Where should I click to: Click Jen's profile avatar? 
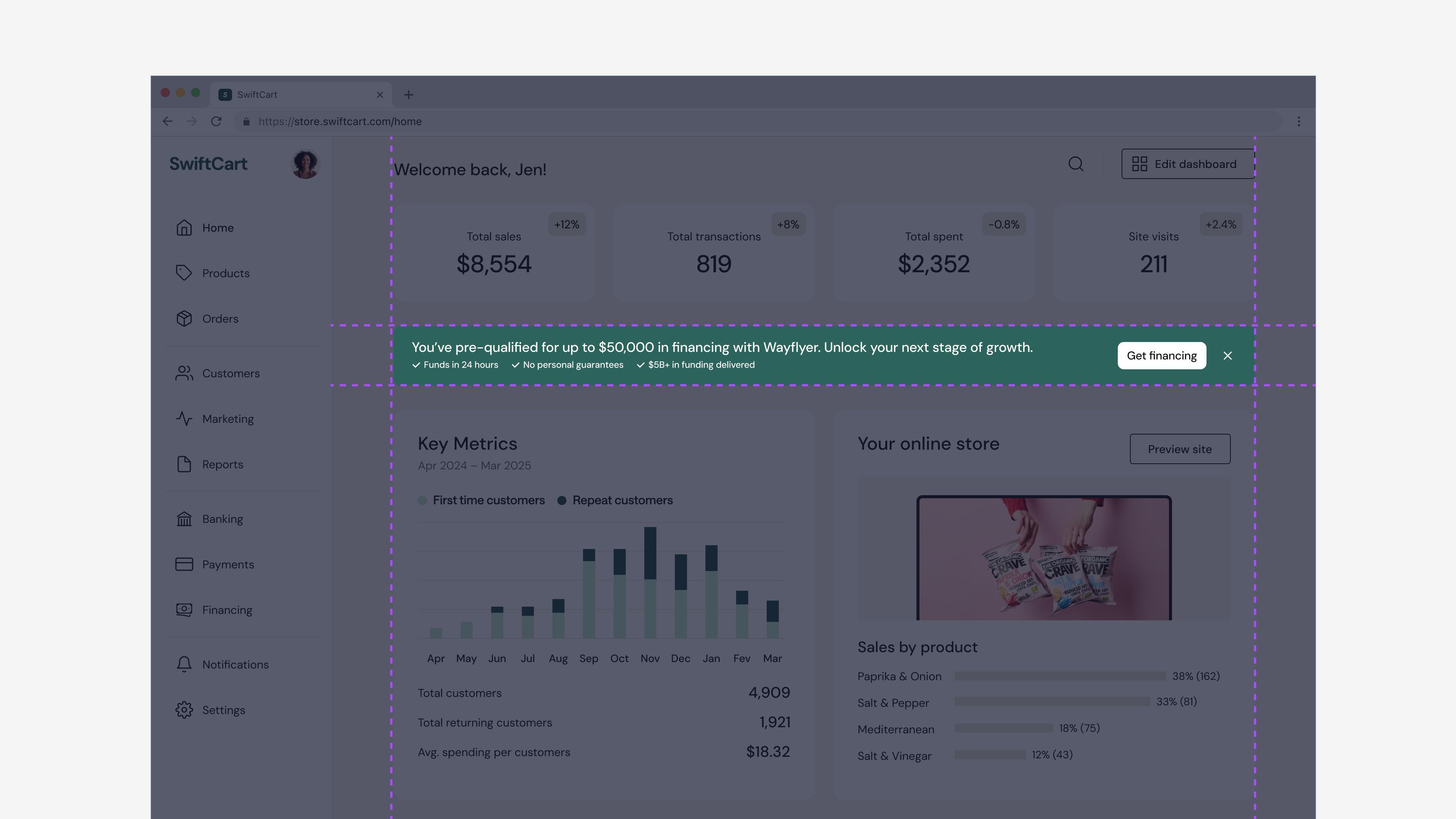click(x=305, y=164)
